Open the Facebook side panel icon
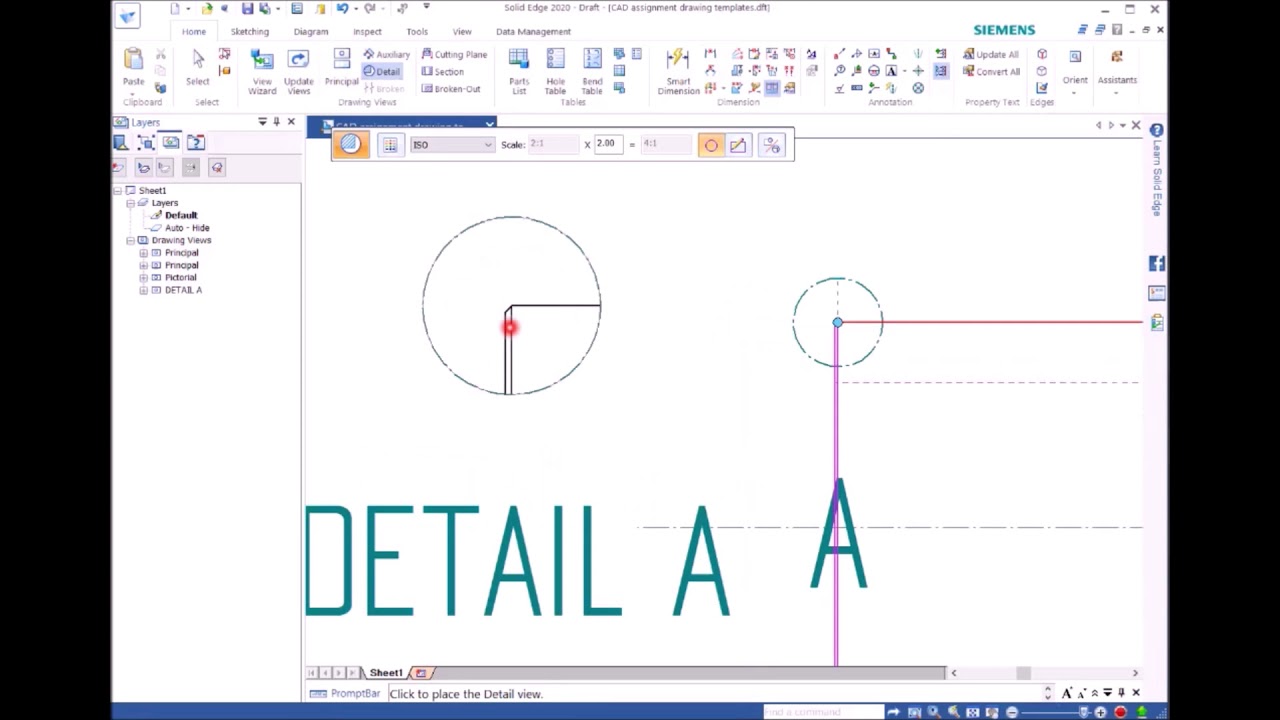This screenshot has width=1280, height=720. (x=1157, y=264)
